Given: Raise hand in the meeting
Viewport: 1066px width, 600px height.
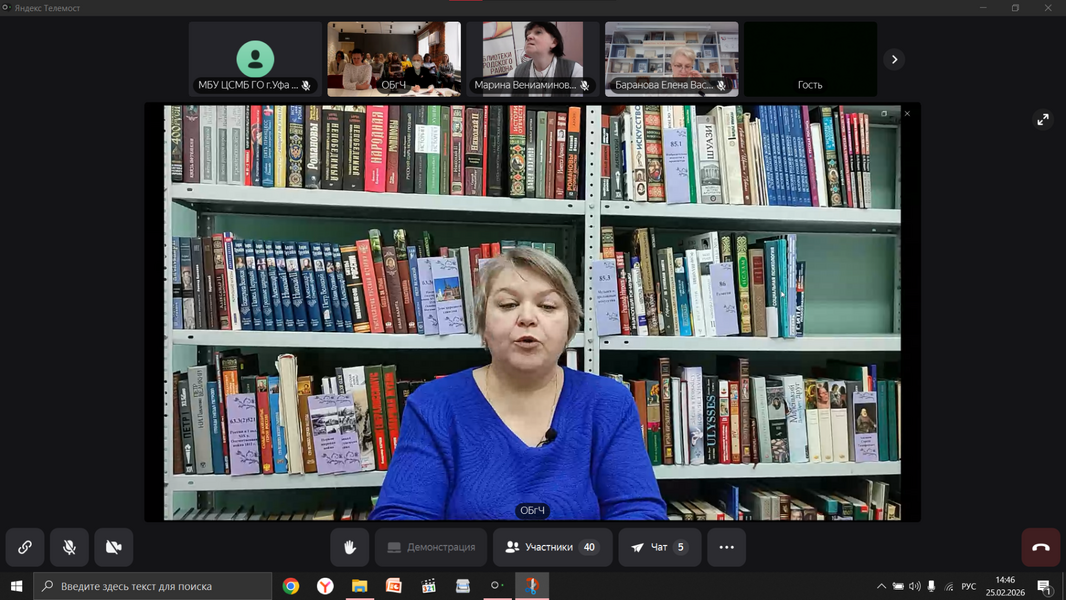Looking at the screenshot, I should click(350, 547).
